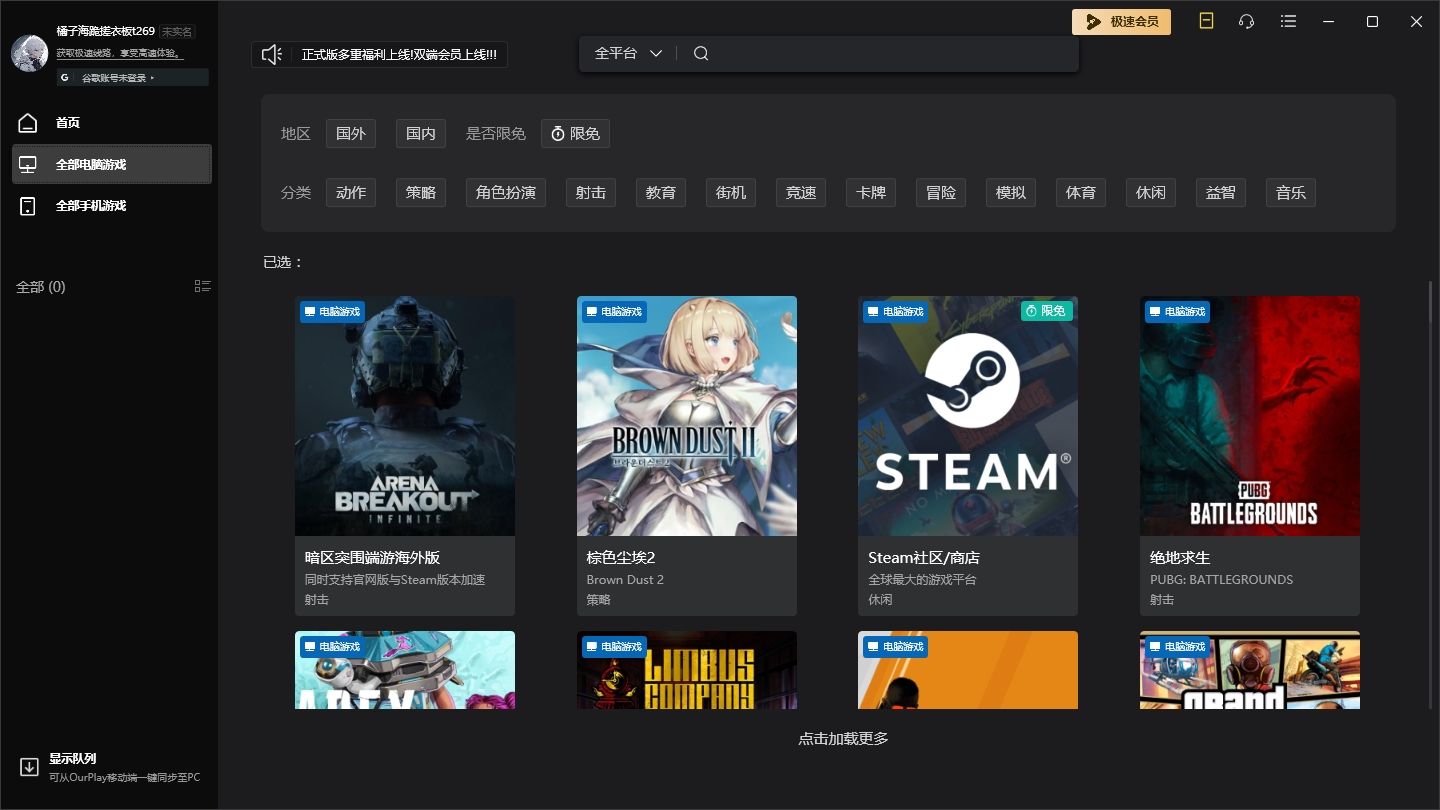Viewport: 1440px width, 810px height.
Task: Select the 卡牌 category filter
Action: click(x=871, y=193)
